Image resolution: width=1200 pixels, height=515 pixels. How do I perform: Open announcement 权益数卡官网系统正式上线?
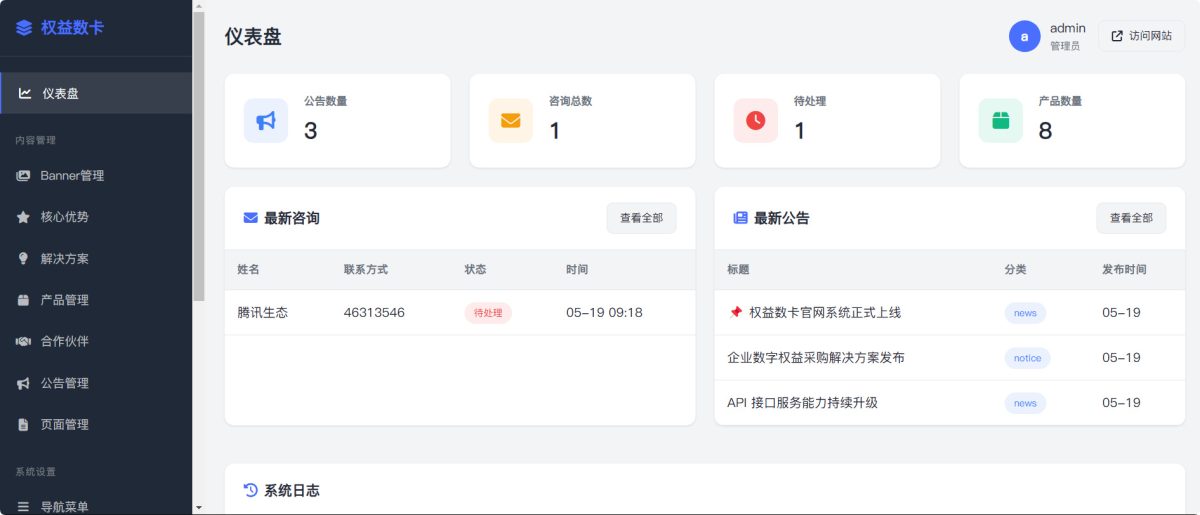coord(825,313)
